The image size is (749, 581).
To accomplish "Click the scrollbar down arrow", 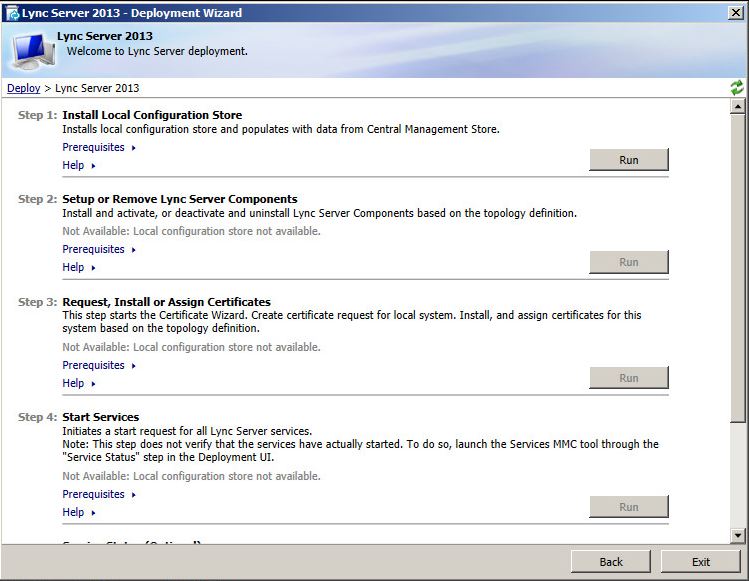I will tap(738, 536).
